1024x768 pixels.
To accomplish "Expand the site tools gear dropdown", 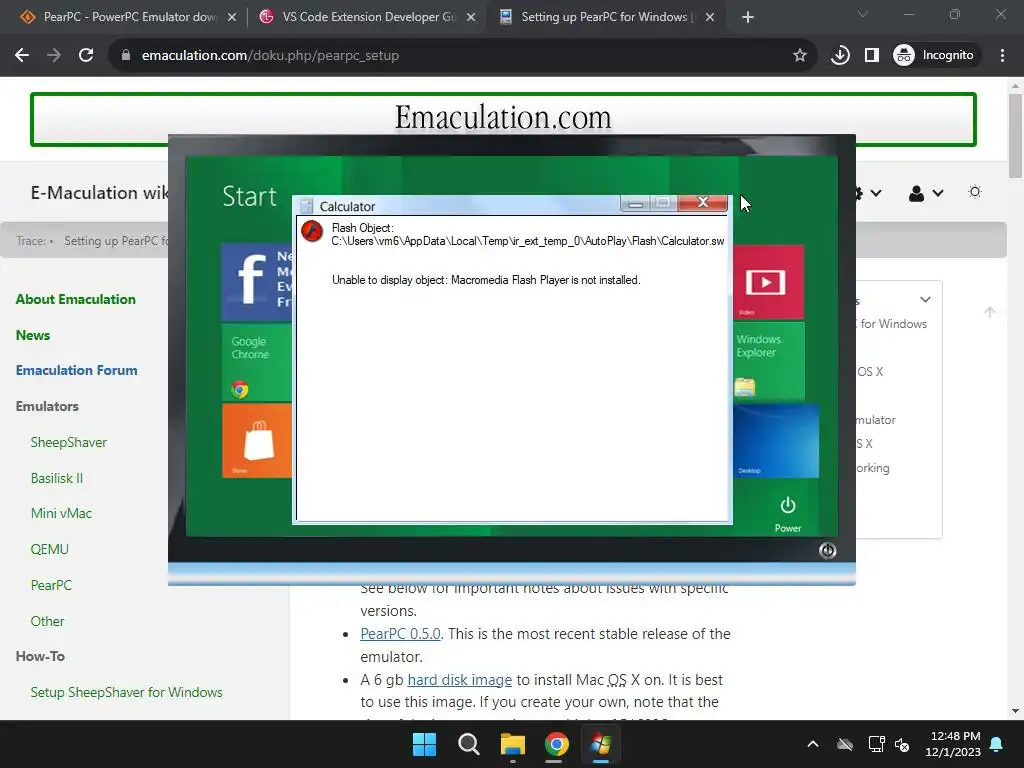I will [x=869, y=193].
